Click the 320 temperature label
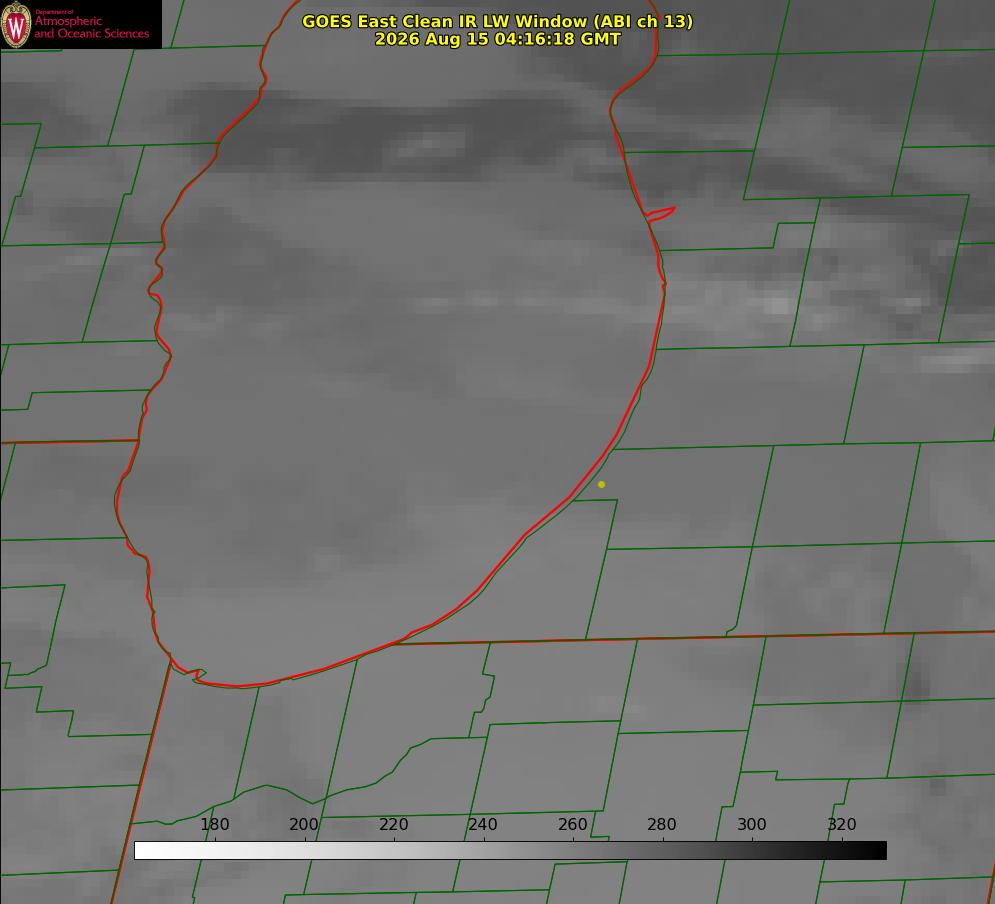The height and width of the screenshot is (904, 995). (842, 824)
